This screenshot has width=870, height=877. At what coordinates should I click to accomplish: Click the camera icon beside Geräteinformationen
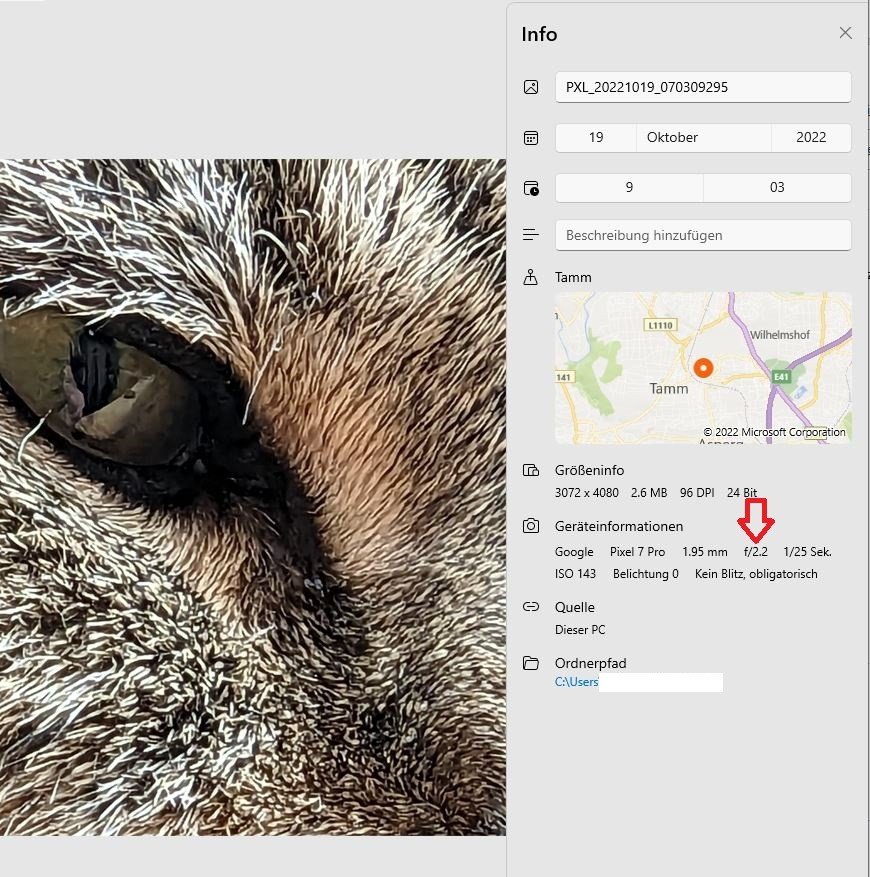coord(531,526)
